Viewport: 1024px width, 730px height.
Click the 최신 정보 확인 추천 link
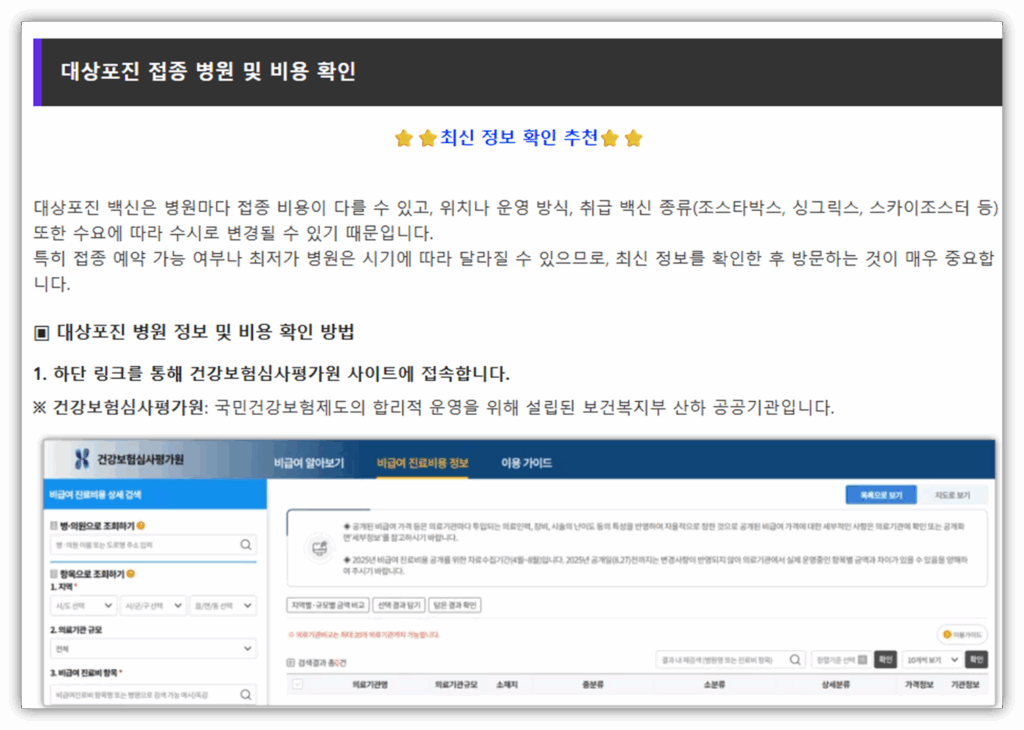click(x=519, y=137)
